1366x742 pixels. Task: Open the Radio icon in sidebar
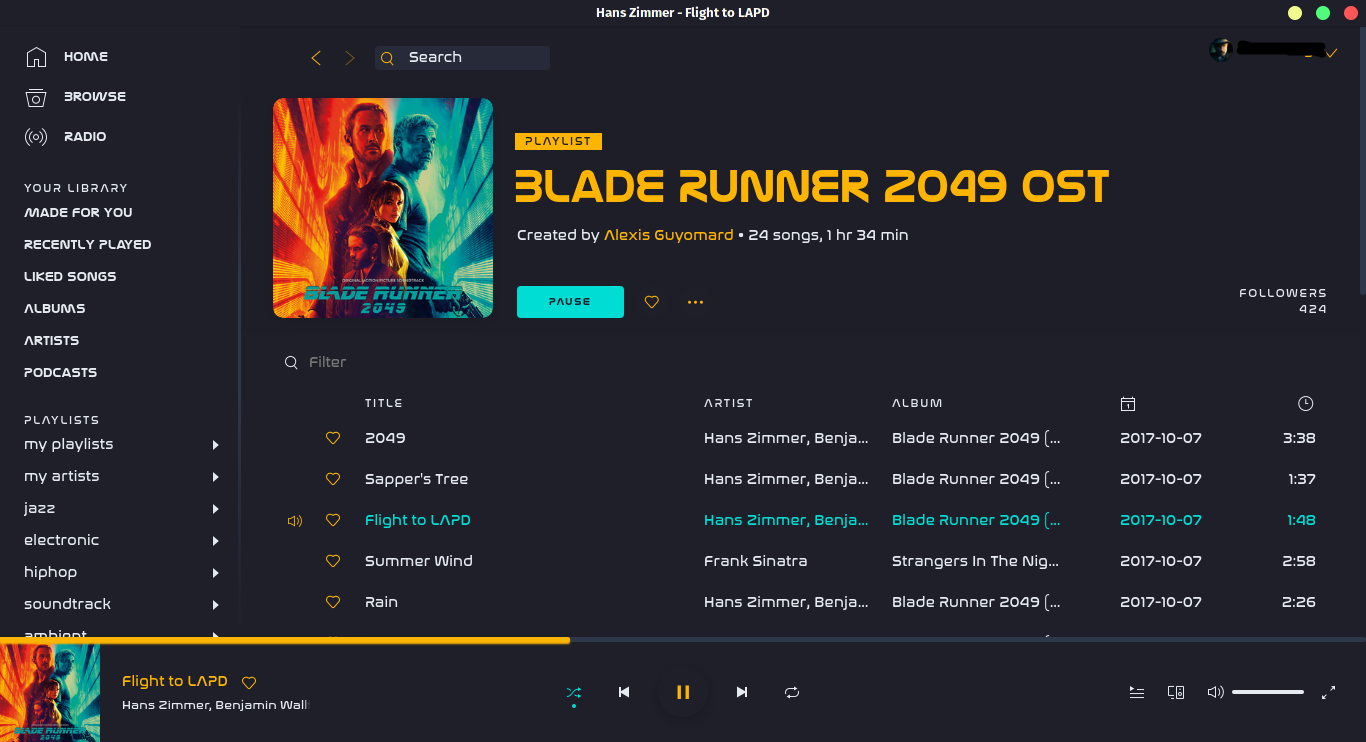point(36,137)
